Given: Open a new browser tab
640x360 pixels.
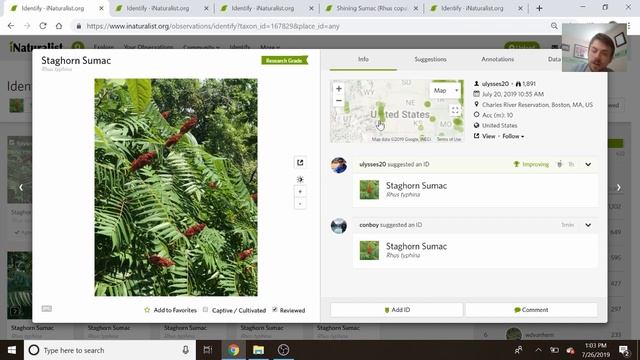Looking at the screenshot, I should point(539,8).
